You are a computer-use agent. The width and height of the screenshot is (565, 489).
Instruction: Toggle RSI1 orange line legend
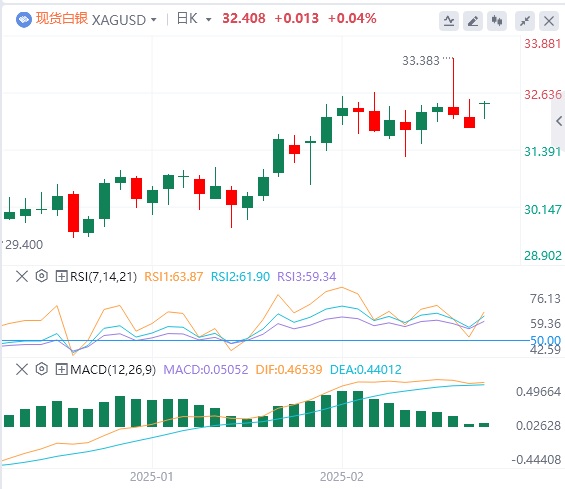coord(174,277)
